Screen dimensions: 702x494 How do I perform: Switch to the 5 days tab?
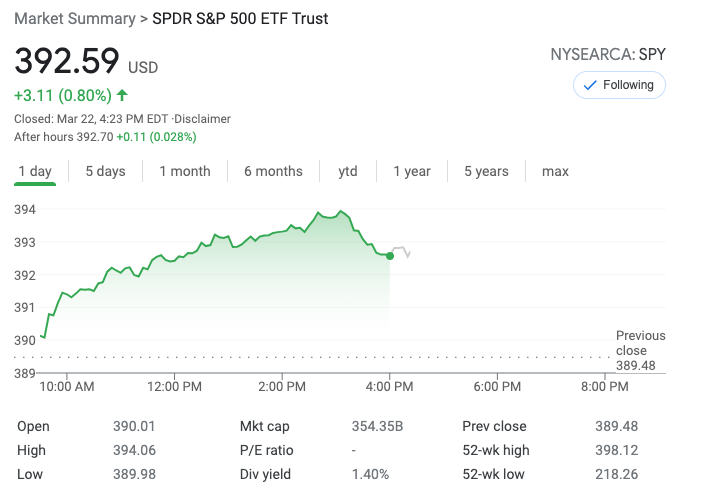tap(105, 171)
